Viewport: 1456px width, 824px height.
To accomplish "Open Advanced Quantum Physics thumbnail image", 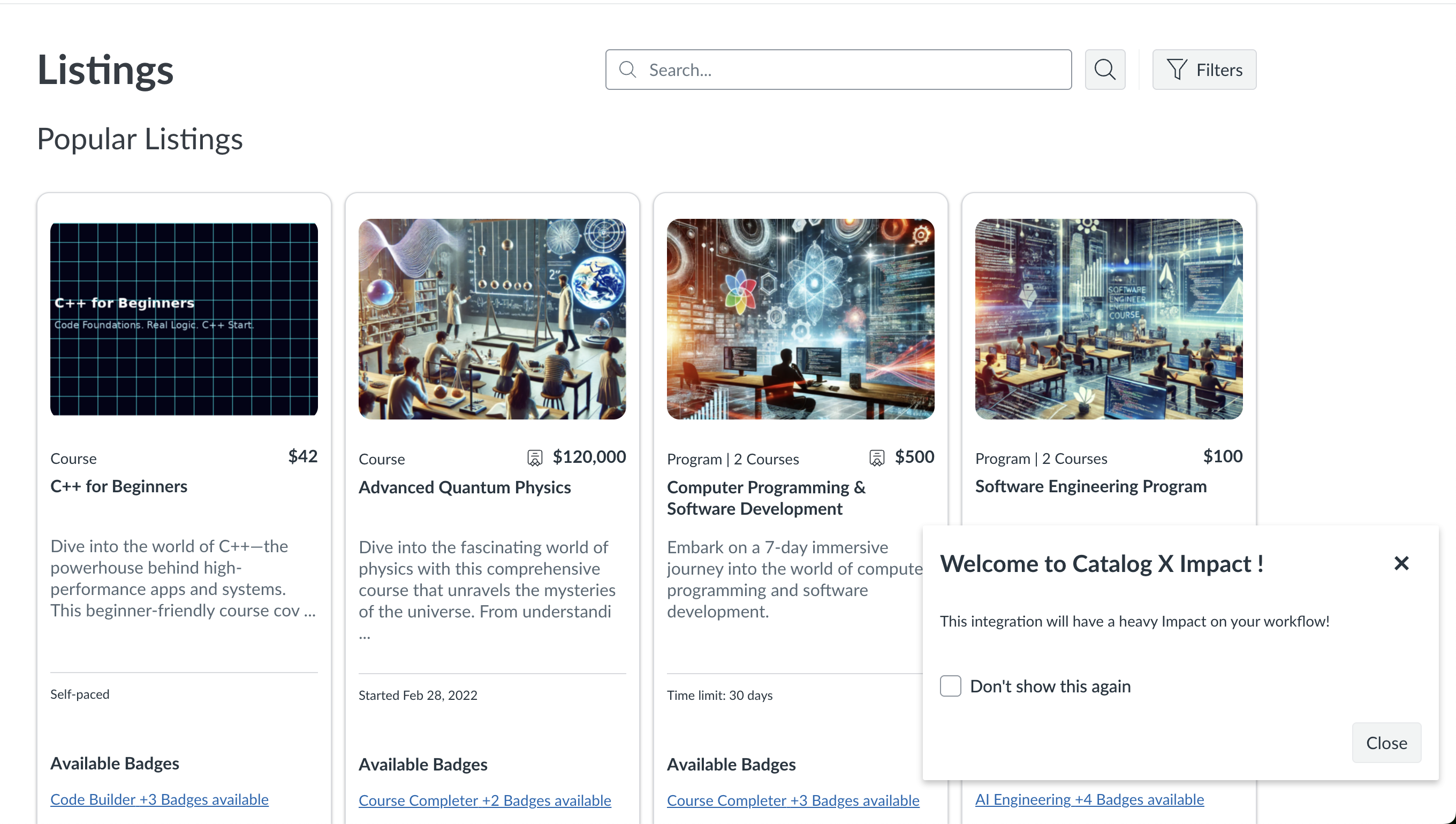I will pyautogui.click(x=492, y=319).
